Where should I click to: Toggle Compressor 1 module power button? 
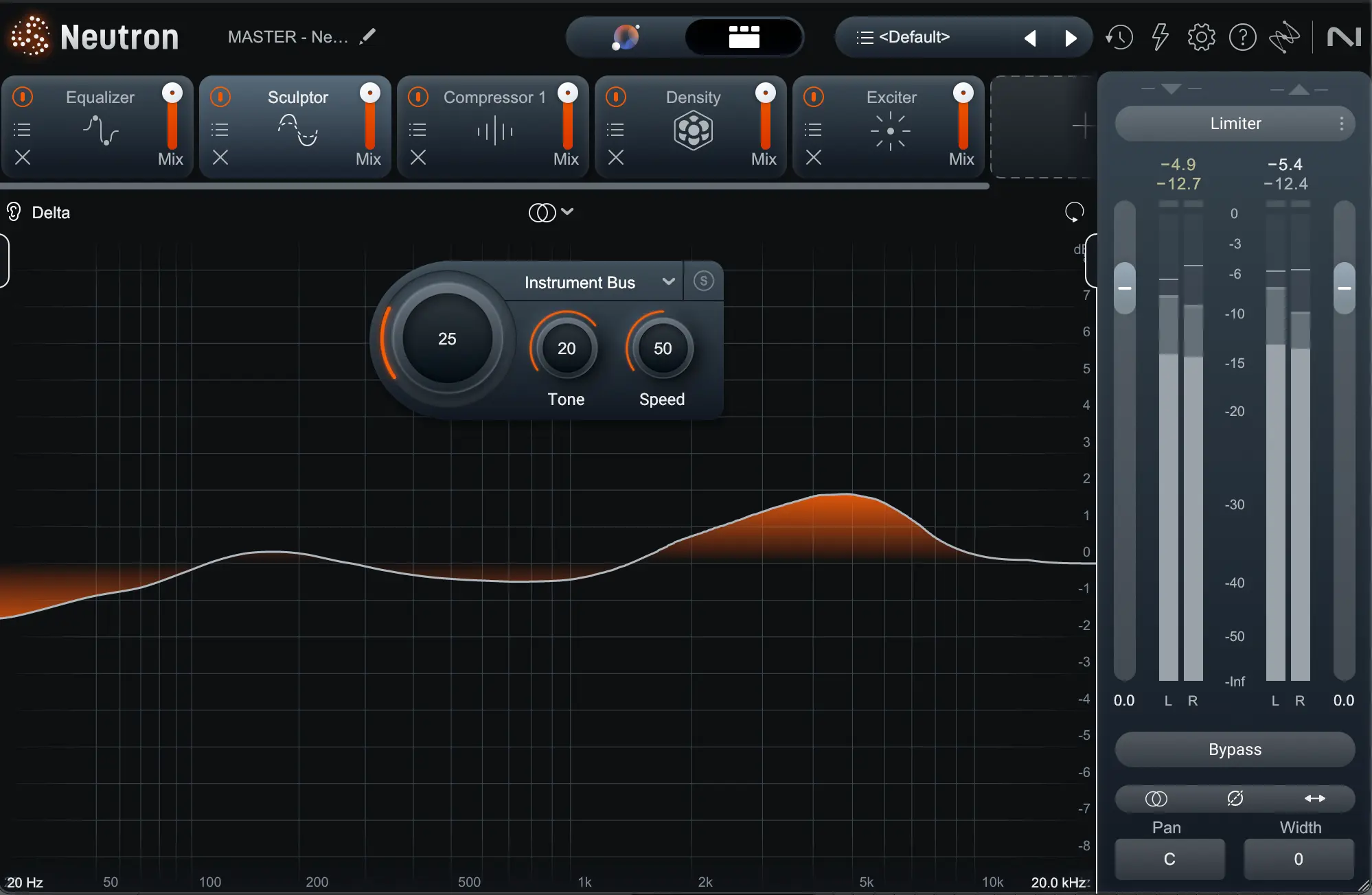pyautogui.click(x=418, y=97)
